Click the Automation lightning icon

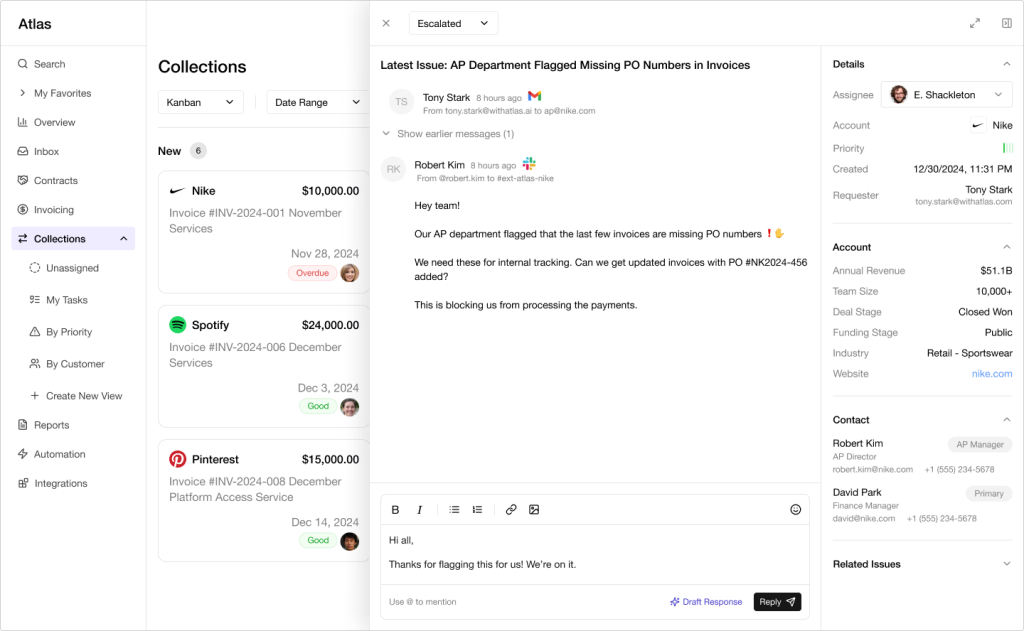click(23, 454)
